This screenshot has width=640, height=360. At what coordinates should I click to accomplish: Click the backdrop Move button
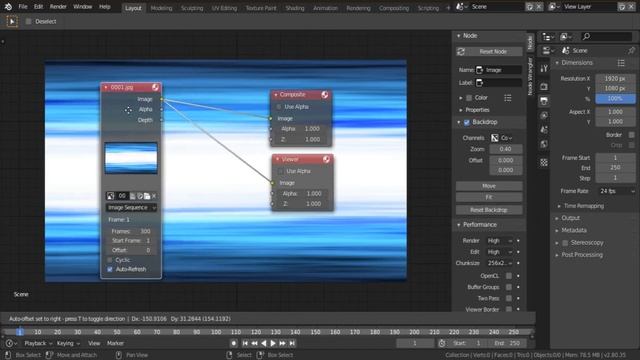click(x=489, y=186)
